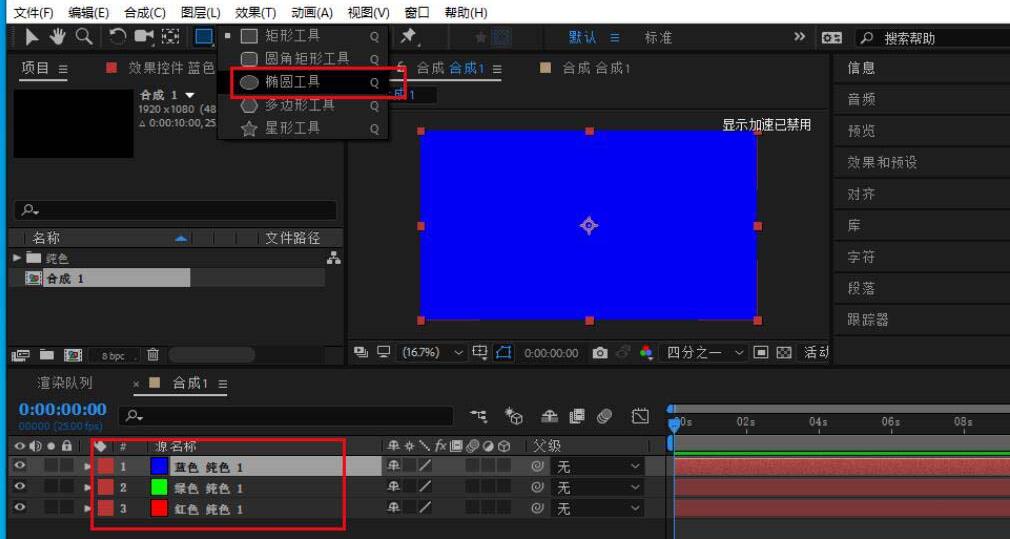Open parent dropdown for 红色 纯色 1 layer
Viewport: 1010px width, 539px height.
[598, 509]
